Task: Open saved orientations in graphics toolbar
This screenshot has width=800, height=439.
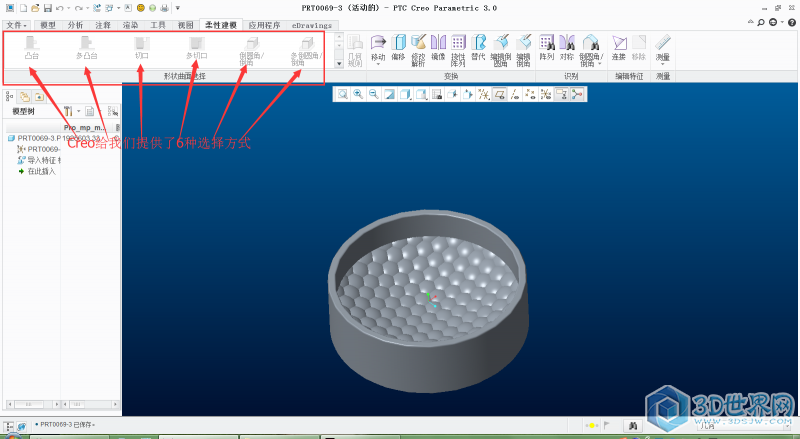Action: point(421,94)
